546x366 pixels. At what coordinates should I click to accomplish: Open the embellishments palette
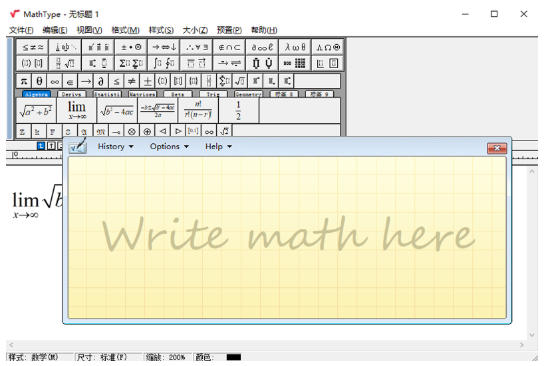click(x=98, y=47)
